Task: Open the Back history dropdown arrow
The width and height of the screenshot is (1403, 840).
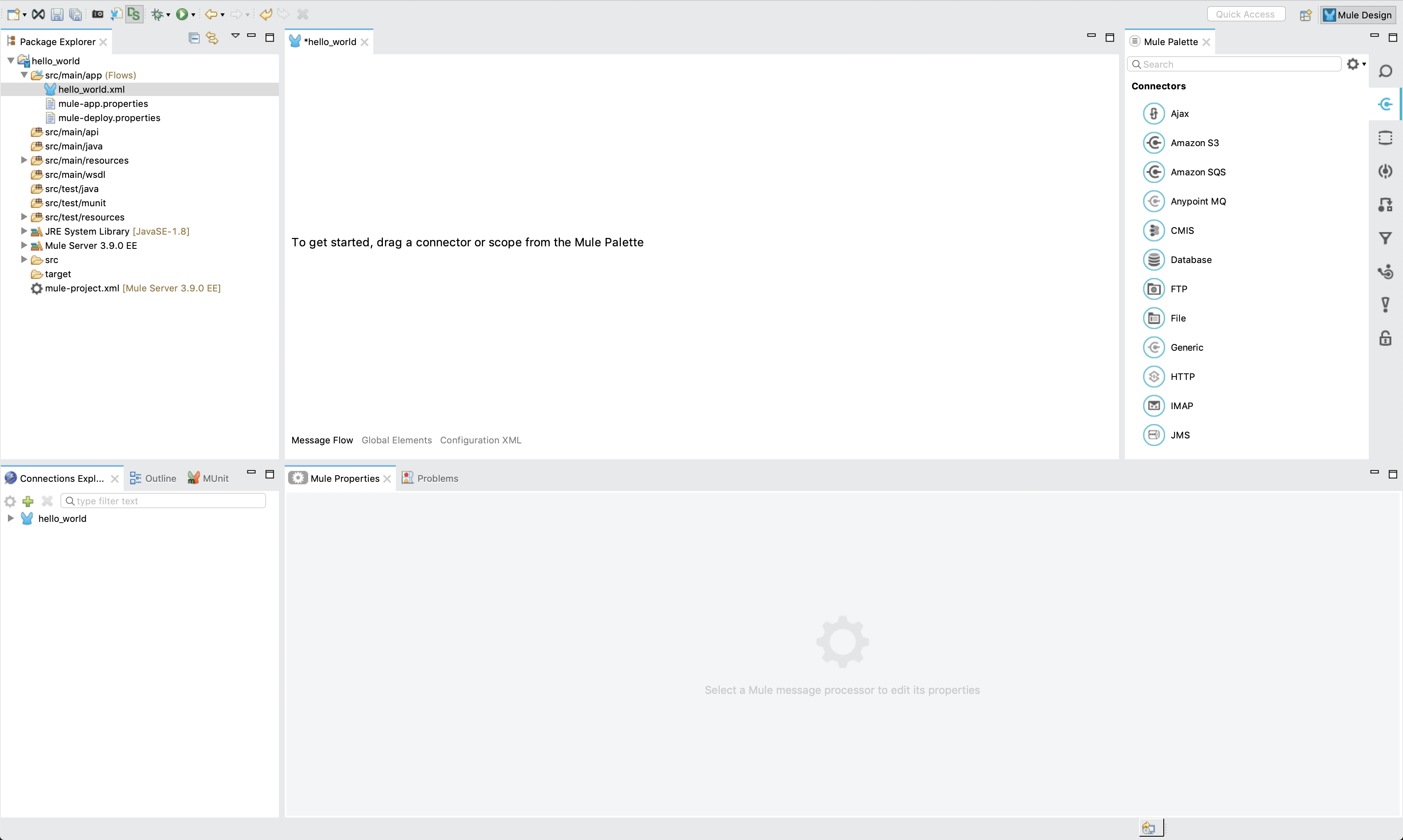Action: coord(223,15)
